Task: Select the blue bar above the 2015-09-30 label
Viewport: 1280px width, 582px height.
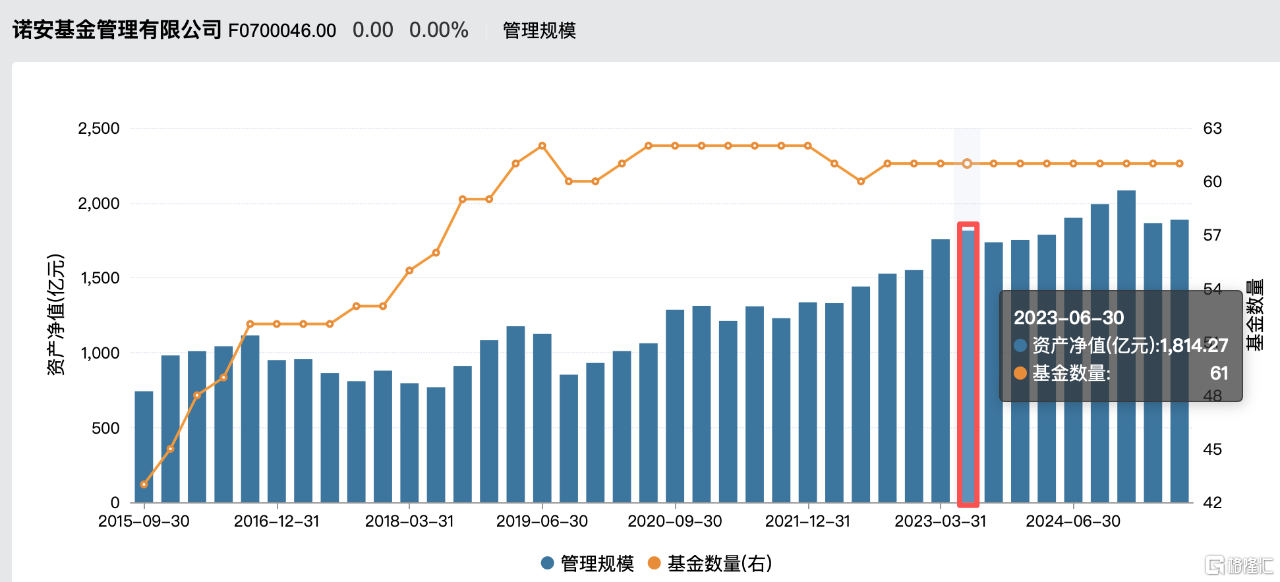Action: coord(144,447)
